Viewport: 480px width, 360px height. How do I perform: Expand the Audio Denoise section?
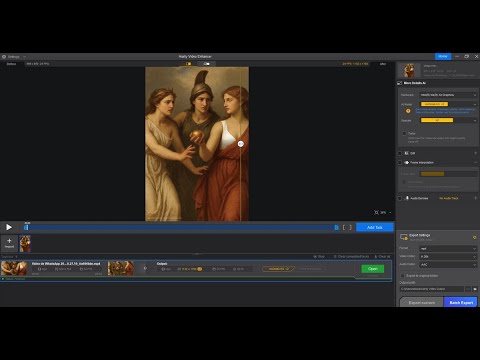click(x=475, y=198)
